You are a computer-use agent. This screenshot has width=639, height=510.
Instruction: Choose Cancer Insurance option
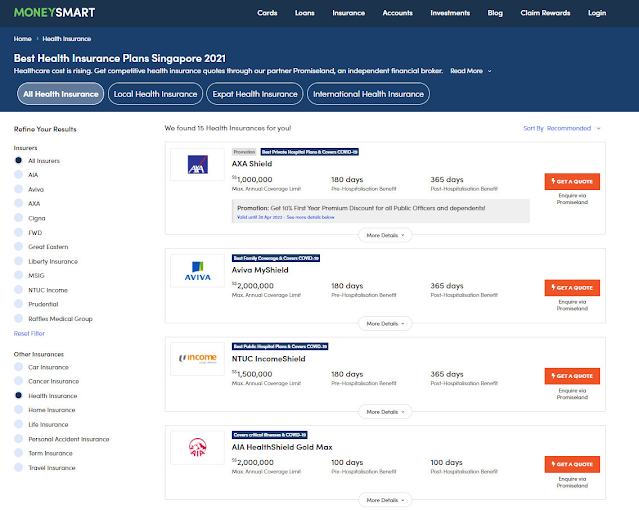18,381
